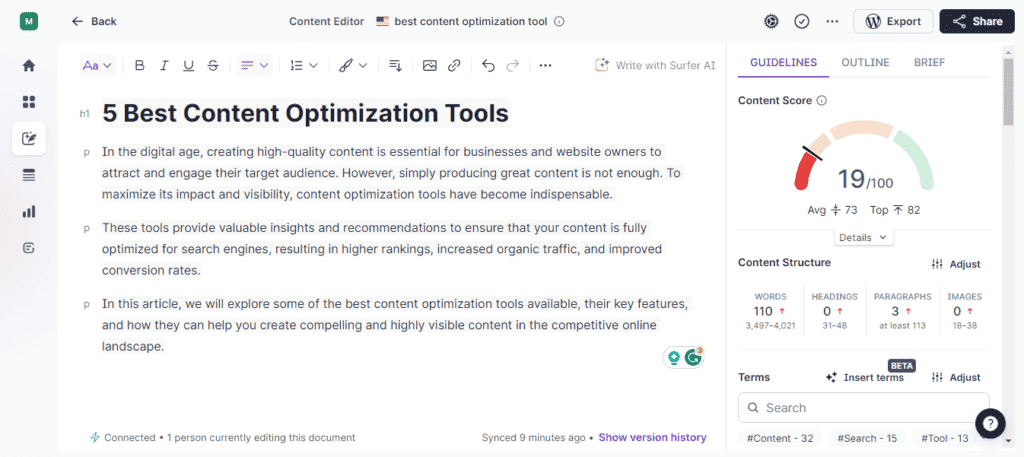The width and height of the screenshot is (1024, 457).
Task: Open the stacked rows sidebar icon
Action: [29, 175]
